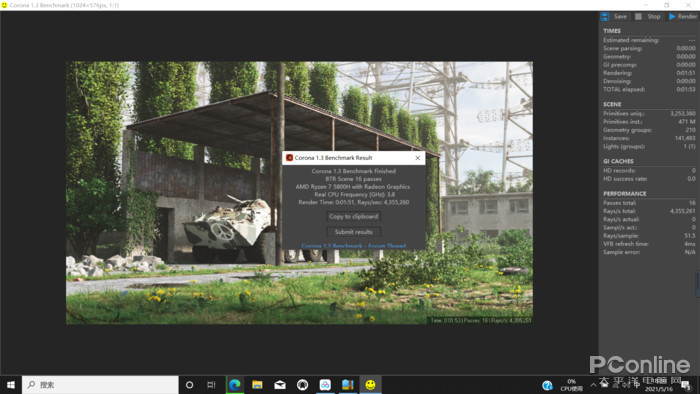Open the Windows Start menu
The height and width of the screenshot is (394, 700).
[11, 385]
